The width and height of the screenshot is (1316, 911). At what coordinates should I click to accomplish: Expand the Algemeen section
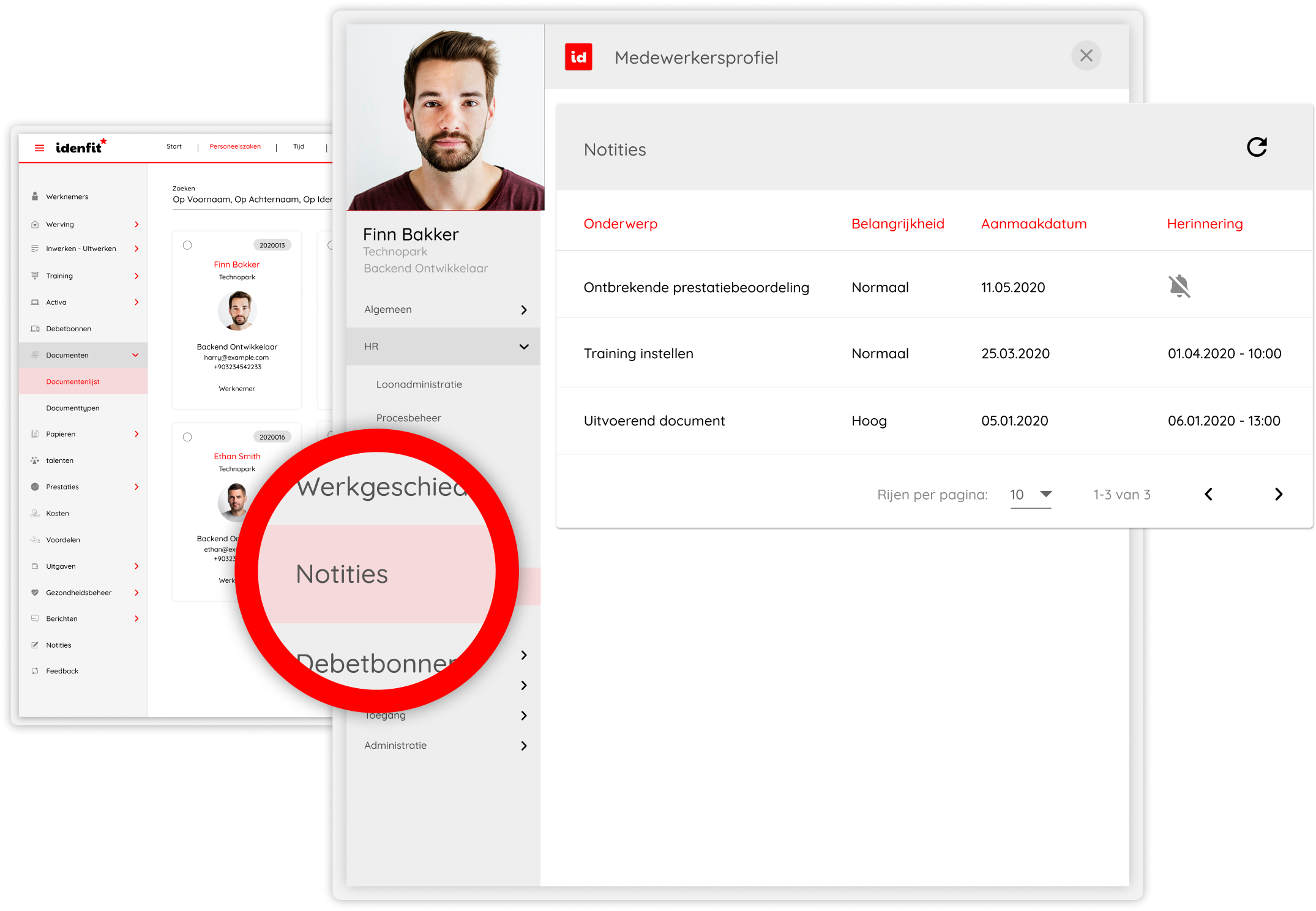pos(523,310)
